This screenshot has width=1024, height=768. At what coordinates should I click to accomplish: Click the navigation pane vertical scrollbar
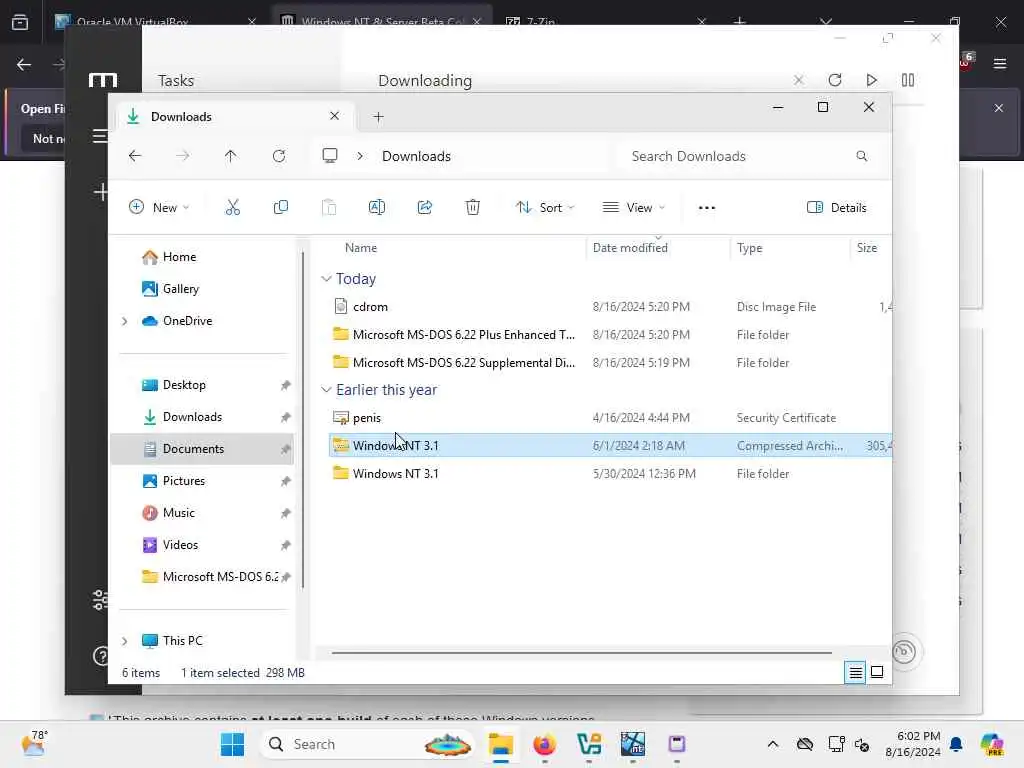(303, 418)
